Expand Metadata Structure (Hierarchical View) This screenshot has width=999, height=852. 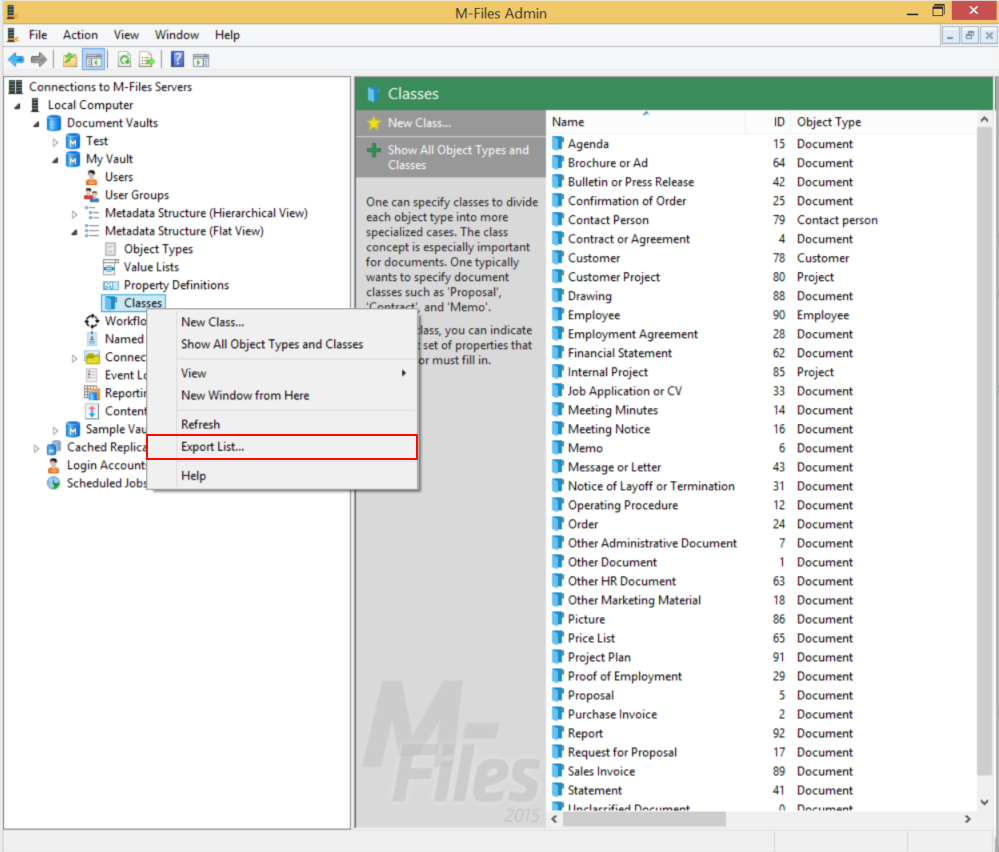tap(72, 212)
